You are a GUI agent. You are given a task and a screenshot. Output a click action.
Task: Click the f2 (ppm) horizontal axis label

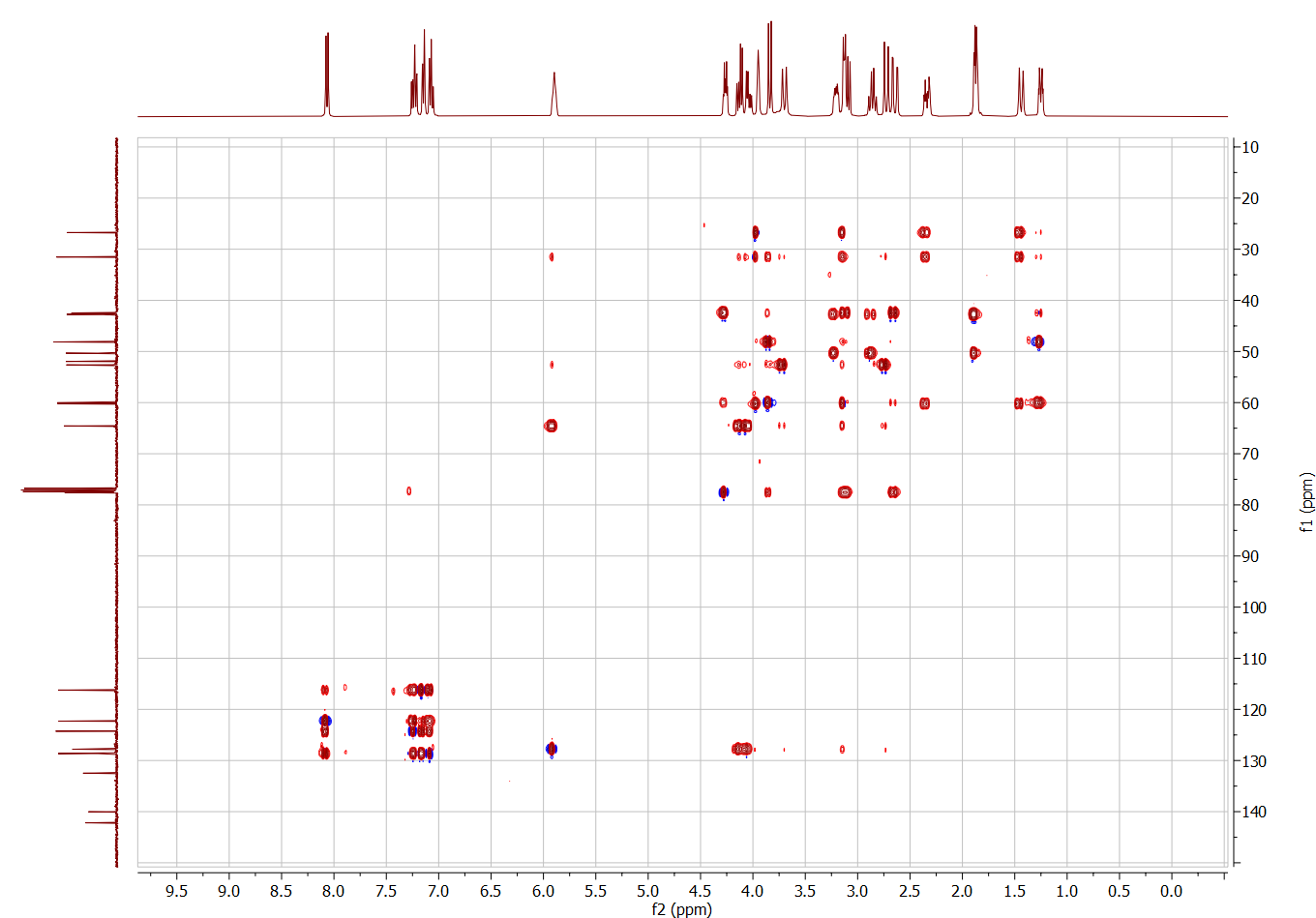(681, 909)
